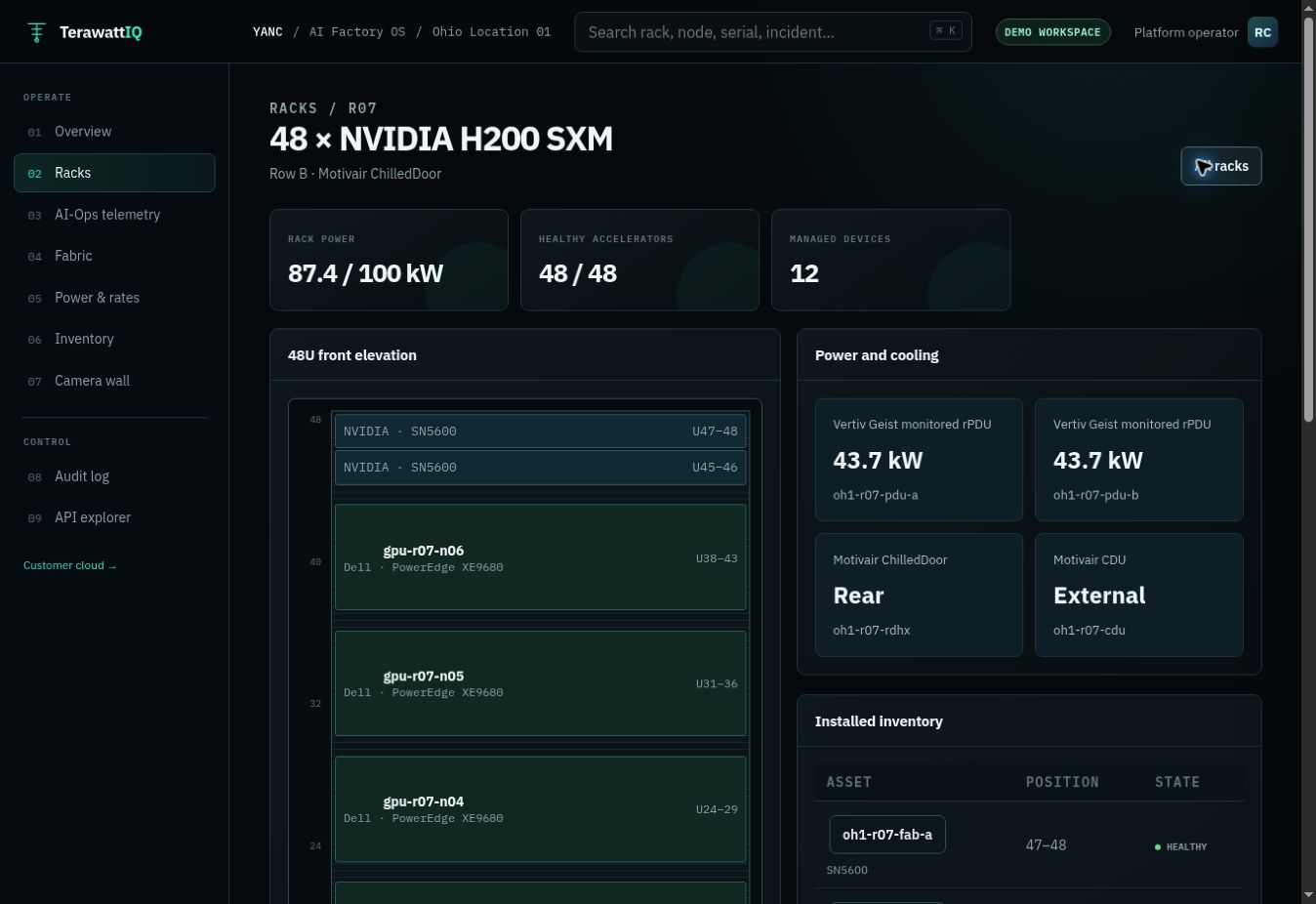Click the U38–43 position label
This screenshot has width=1316, height=904.
pos(717,558)
